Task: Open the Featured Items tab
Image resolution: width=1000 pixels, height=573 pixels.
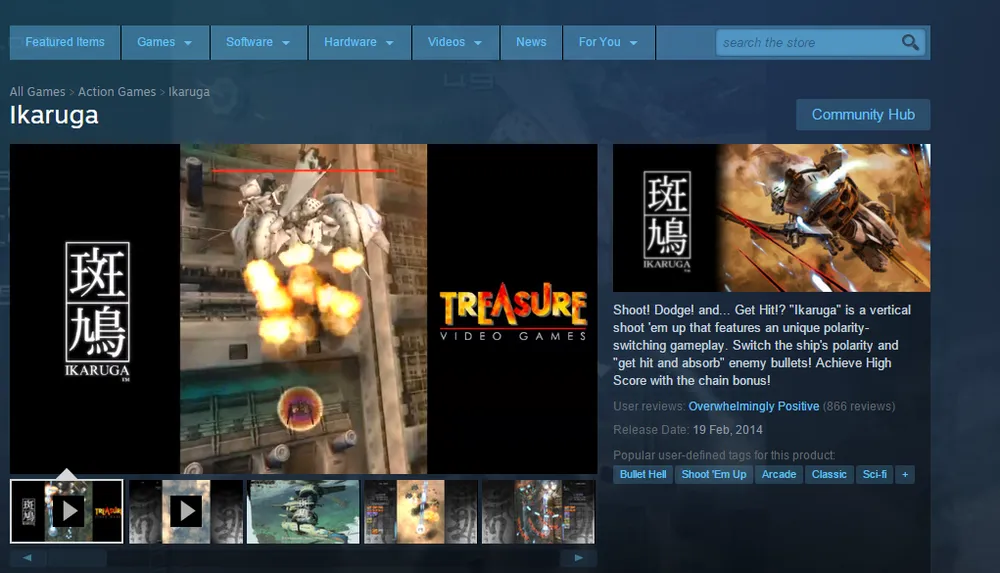Action: click(65, 42)
